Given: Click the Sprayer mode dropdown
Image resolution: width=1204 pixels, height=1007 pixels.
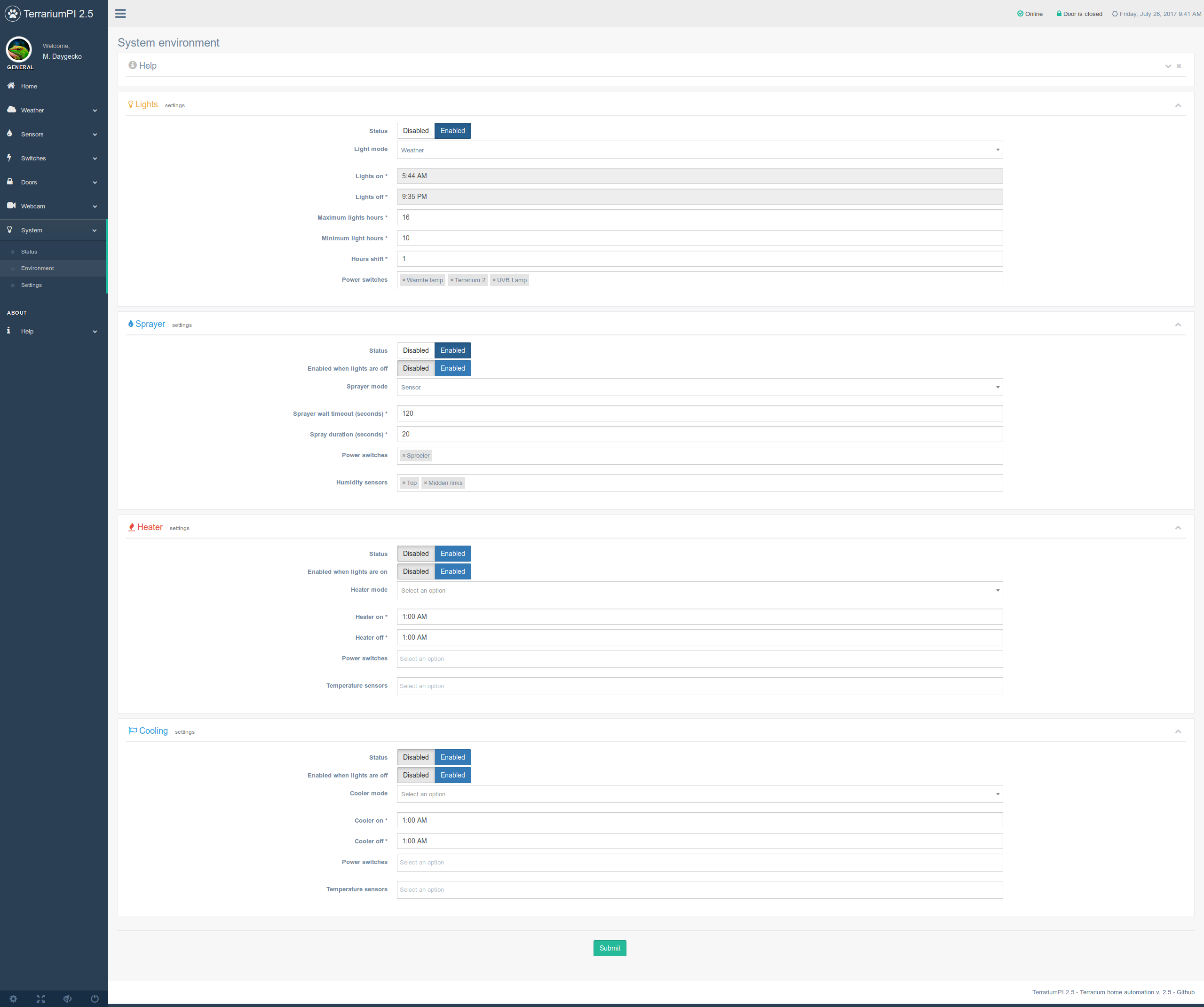Looking at the screenshot, I should point(700,387).
